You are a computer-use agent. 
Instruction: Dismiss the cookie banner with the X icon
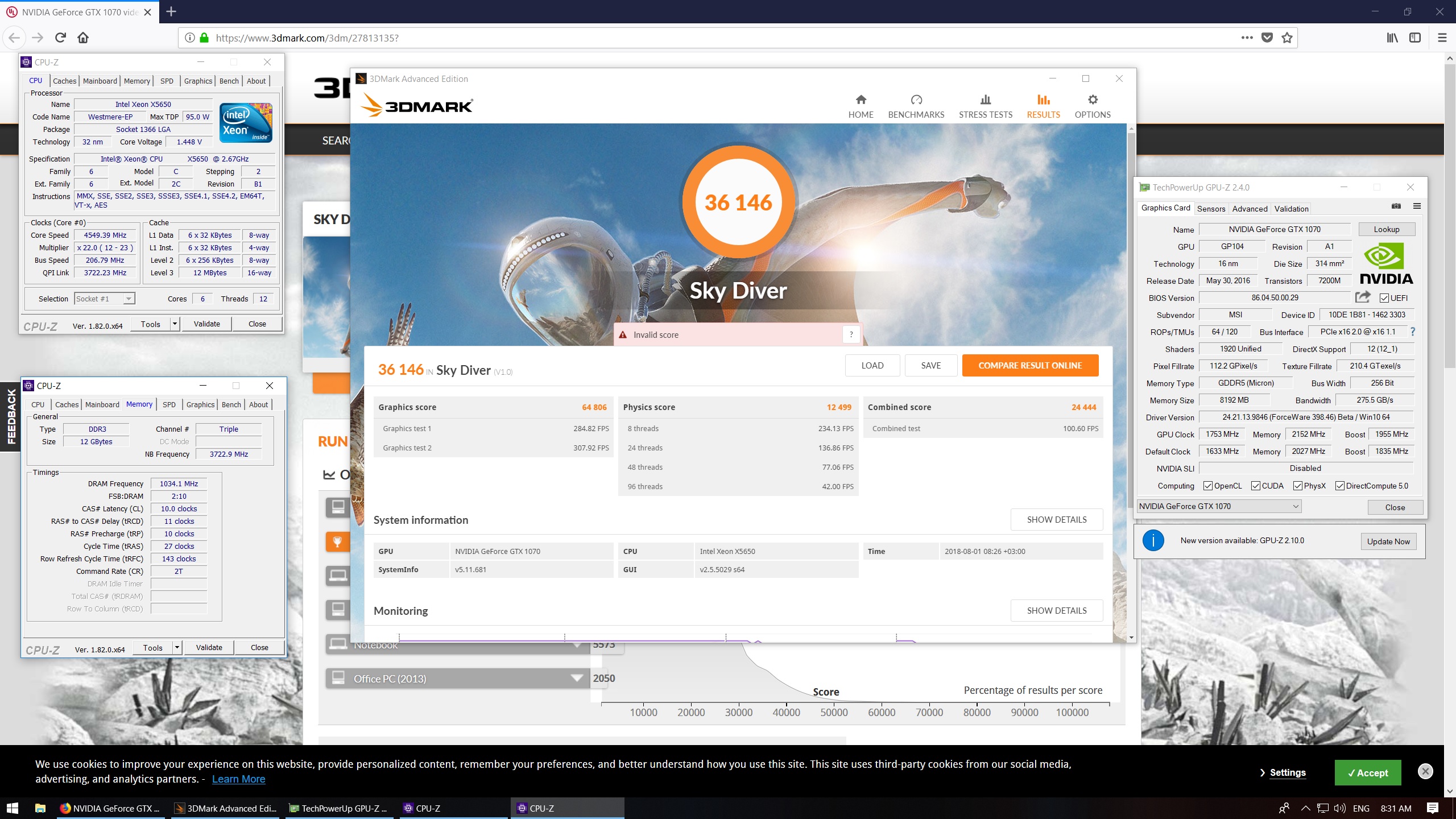pyautogui.click(x=1425, y=771)
